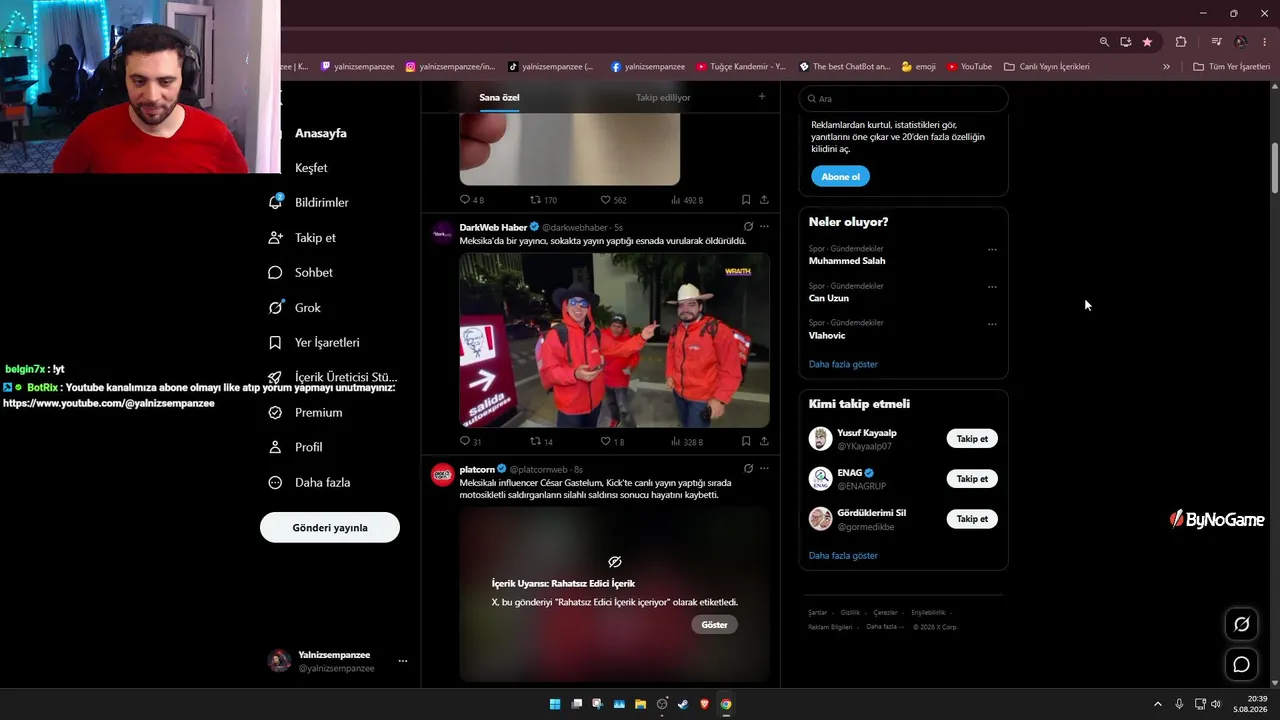The width and height of the screenshot is (1280, 720).
Task: Click Daha fazla göster under trends
Action: click(x=843, y=364)
